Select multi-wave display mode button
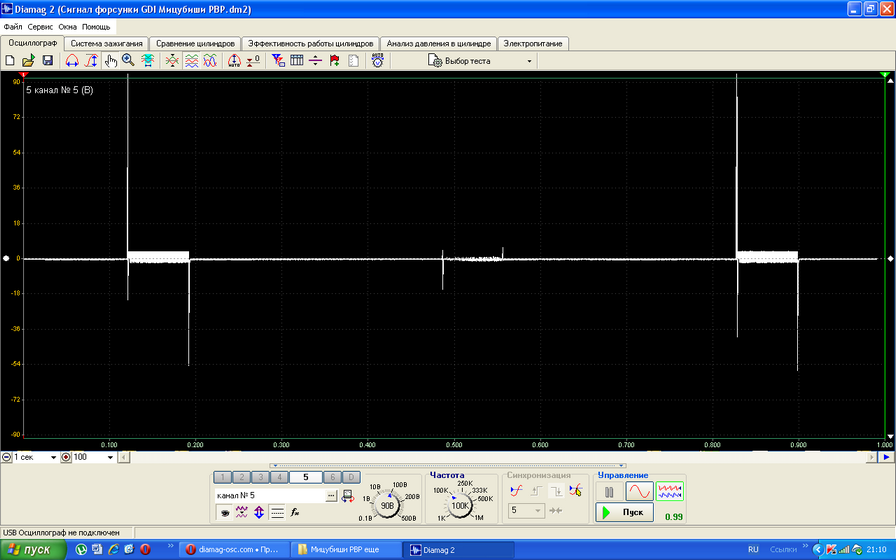This screenshot has height=560, width=896. coord(670,491)
